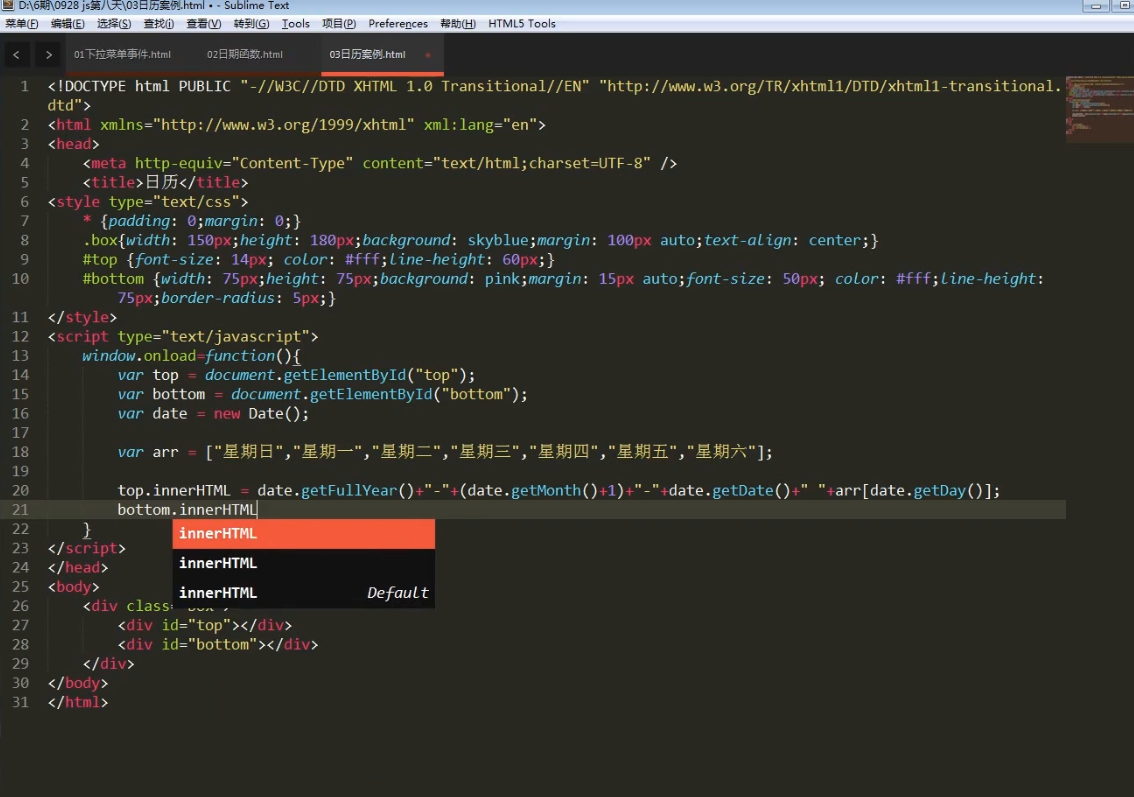Open the 转到(G) menu
Viewport: 1134px width, 797px height.
[x=252, y=23]
